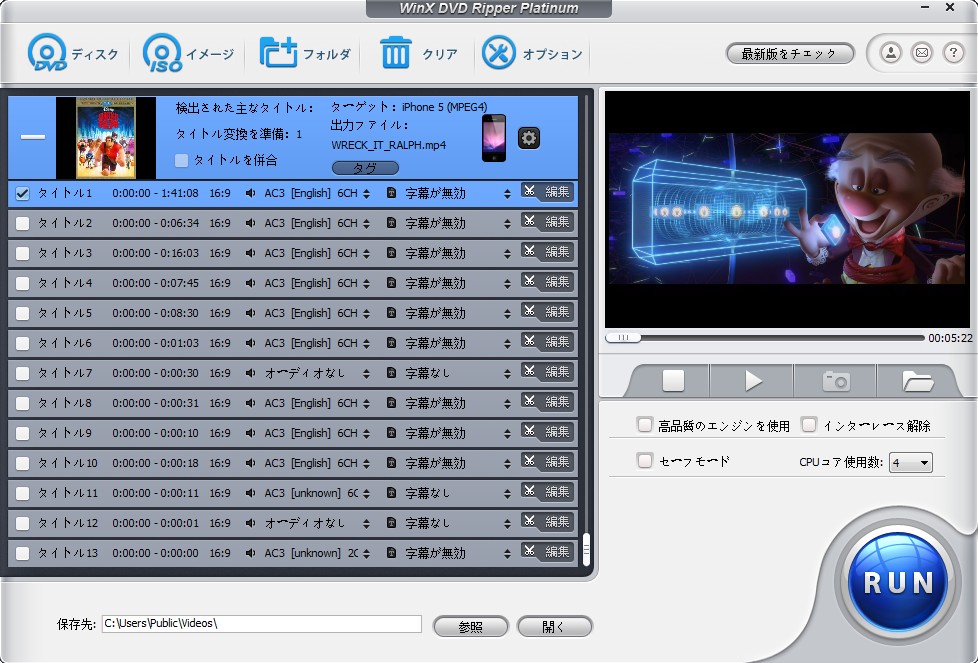The height and width of the screenshot is (663, 978).
Task: Open the ISO イメージ loader
Action: click(162, 53)
